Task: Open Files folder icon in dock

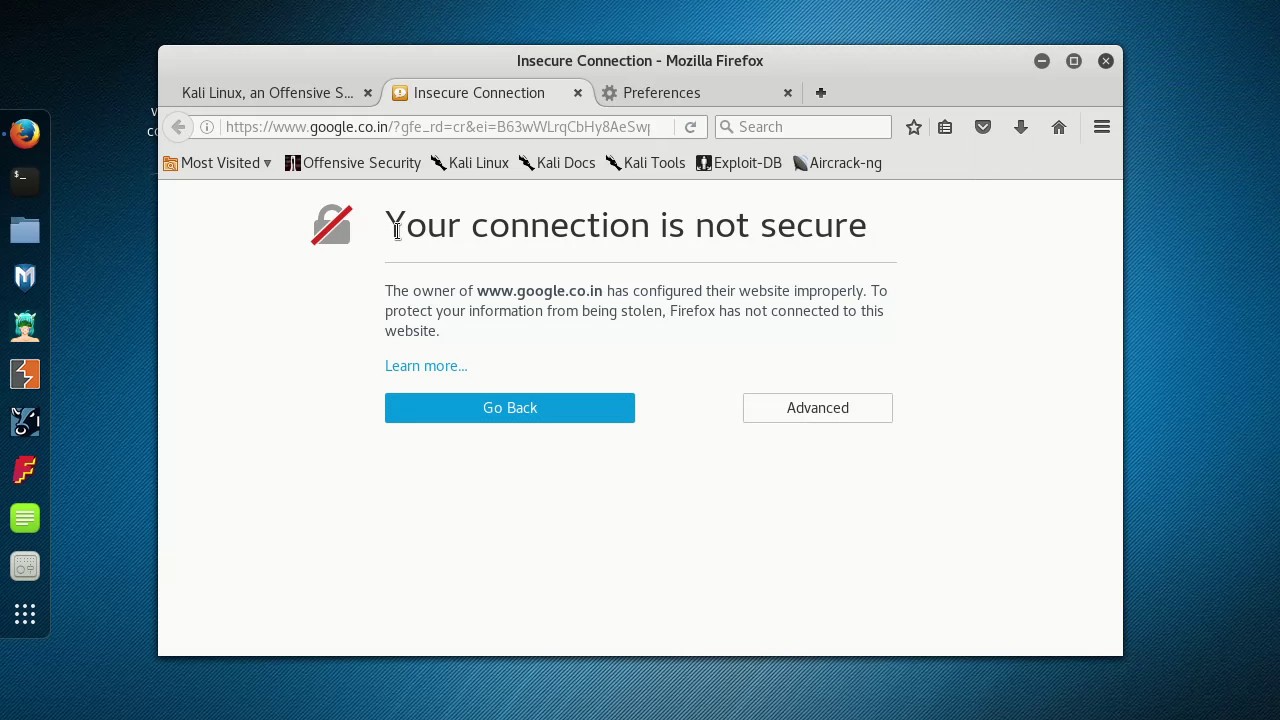Action: tap(25, 230)
